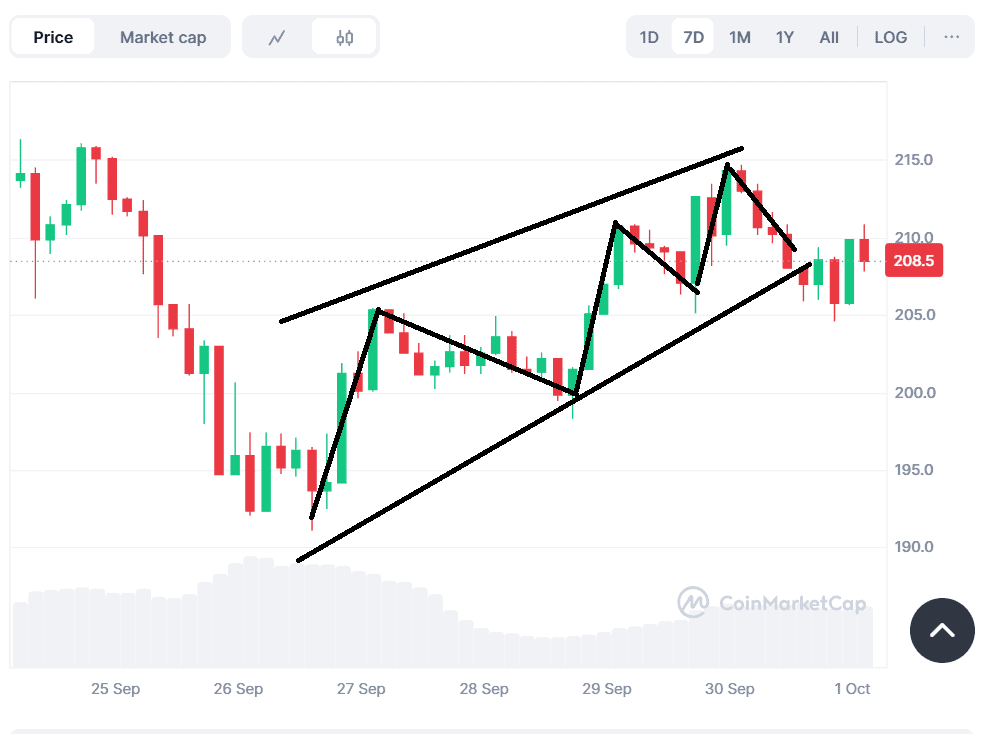Toggle LOG scale
The height and width of the screenshot is (734, 985).
pyautogui.click(x=890, y=38)
